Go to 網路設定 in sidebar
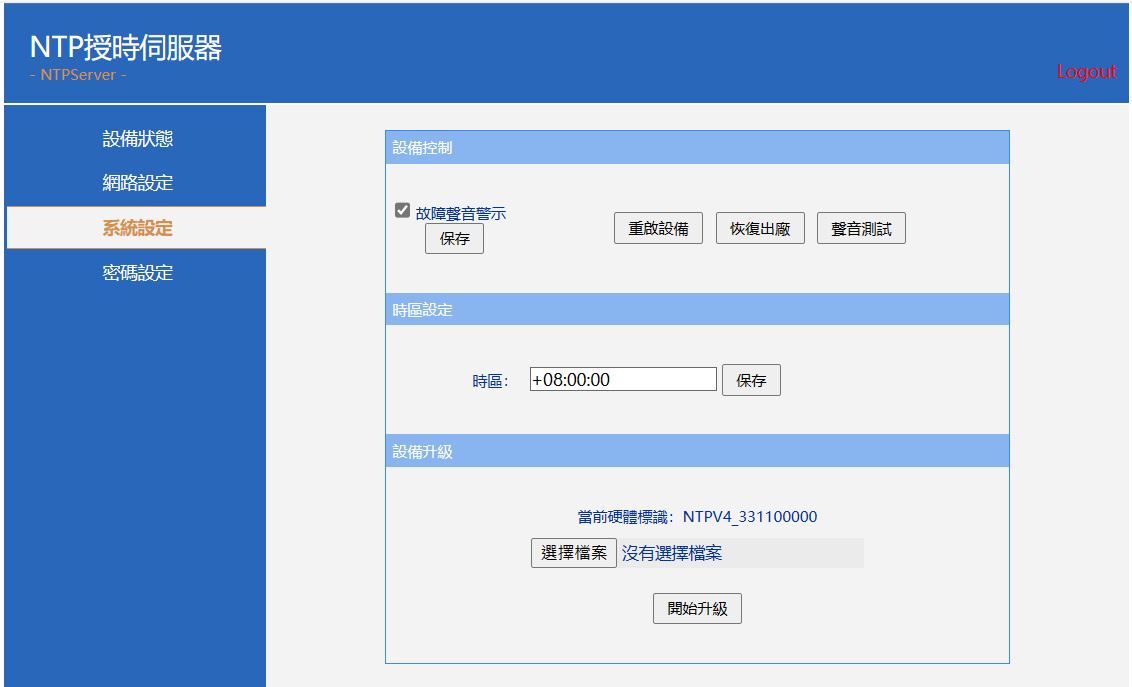The width and height of the screenshot is (1132, 687). pyautogui.click(x=137, y=183)
